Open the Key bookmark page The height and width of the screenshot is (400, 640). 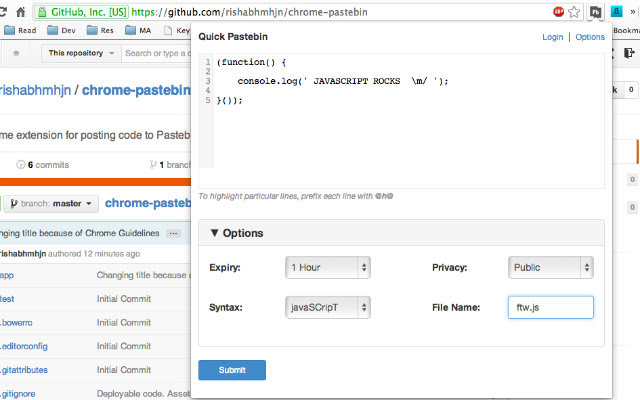tap(177, 30)
